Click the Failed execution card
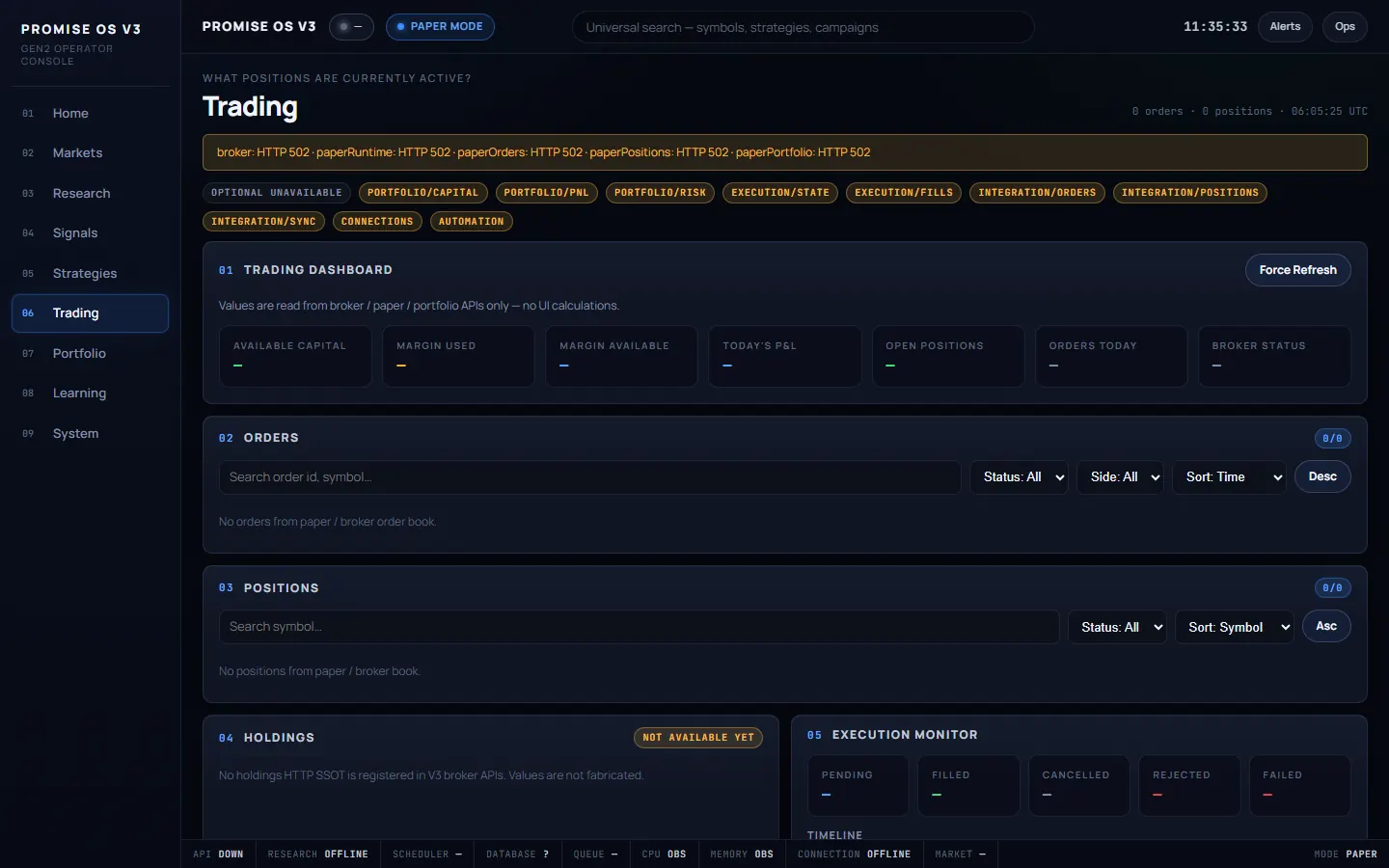 (x=1300, y=785)
